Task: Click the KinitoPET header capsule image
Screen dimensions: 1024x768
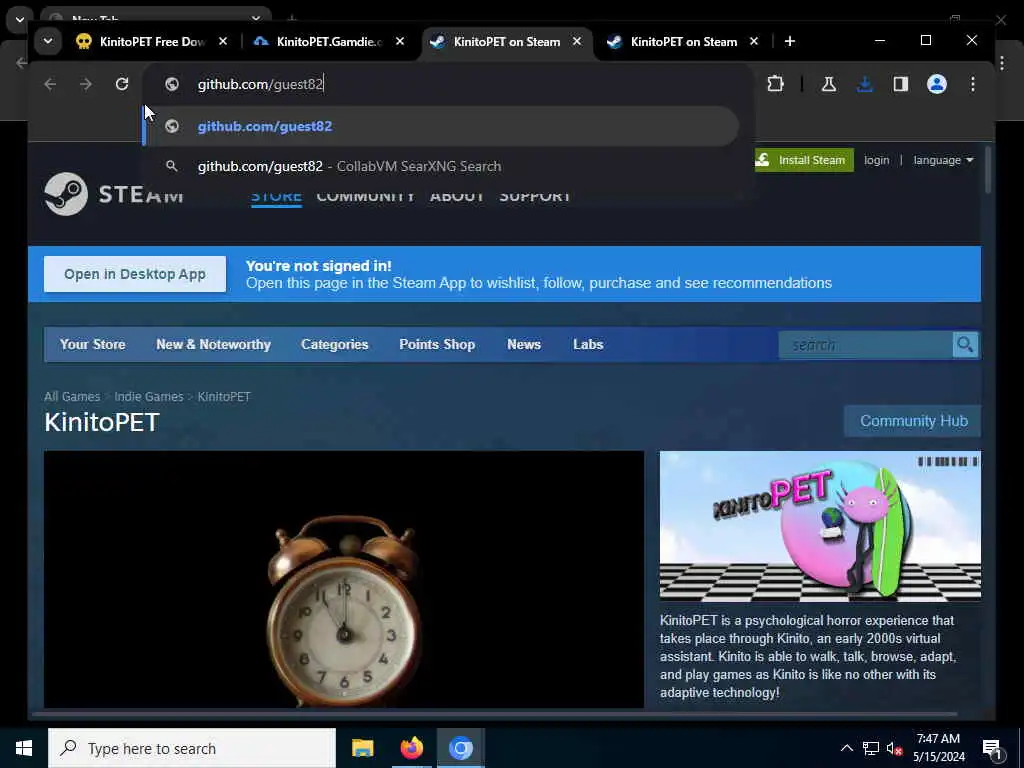Action: [x=820, y=526]
